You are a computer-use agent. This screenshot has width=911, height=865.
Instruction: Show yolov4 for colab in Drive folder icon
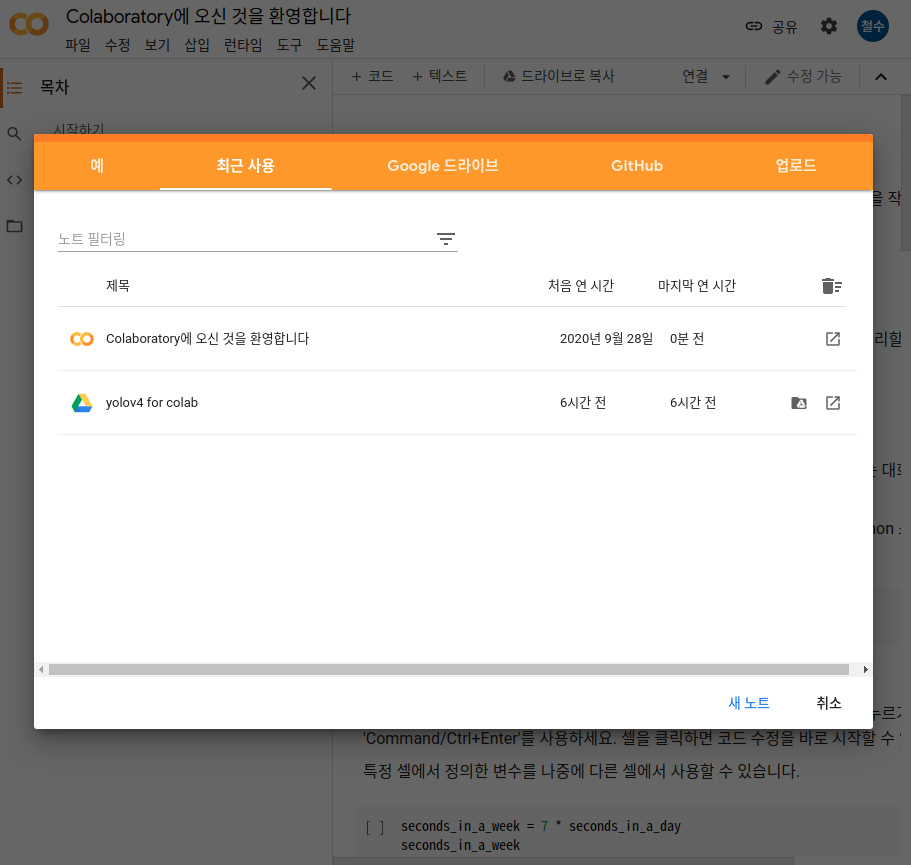799,403
